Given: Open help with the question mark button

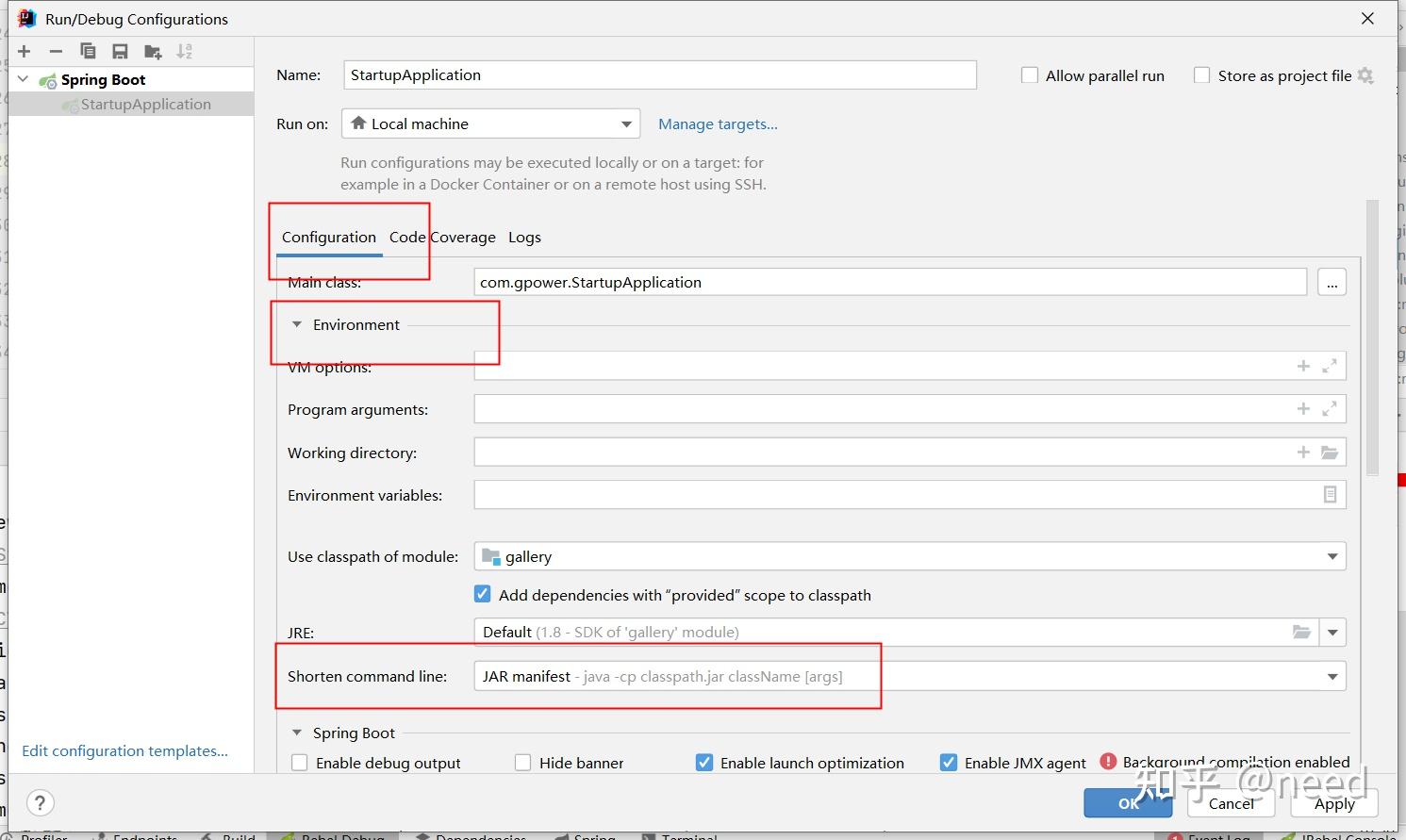Looking at the screenshot, I should click(x=40, y=803).
